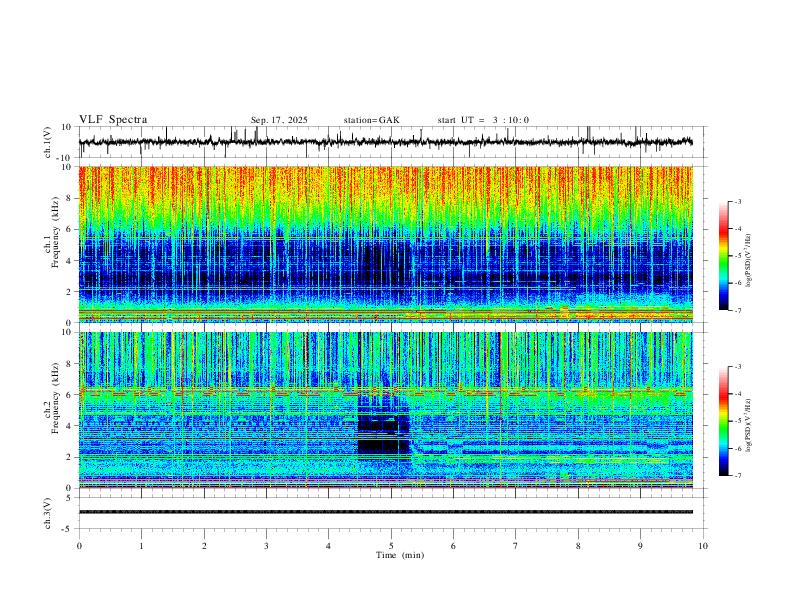The height and width of the screenshot is (612, 792).
Task: Click time axis tick label "9"
Action: (x=640, y=546)
